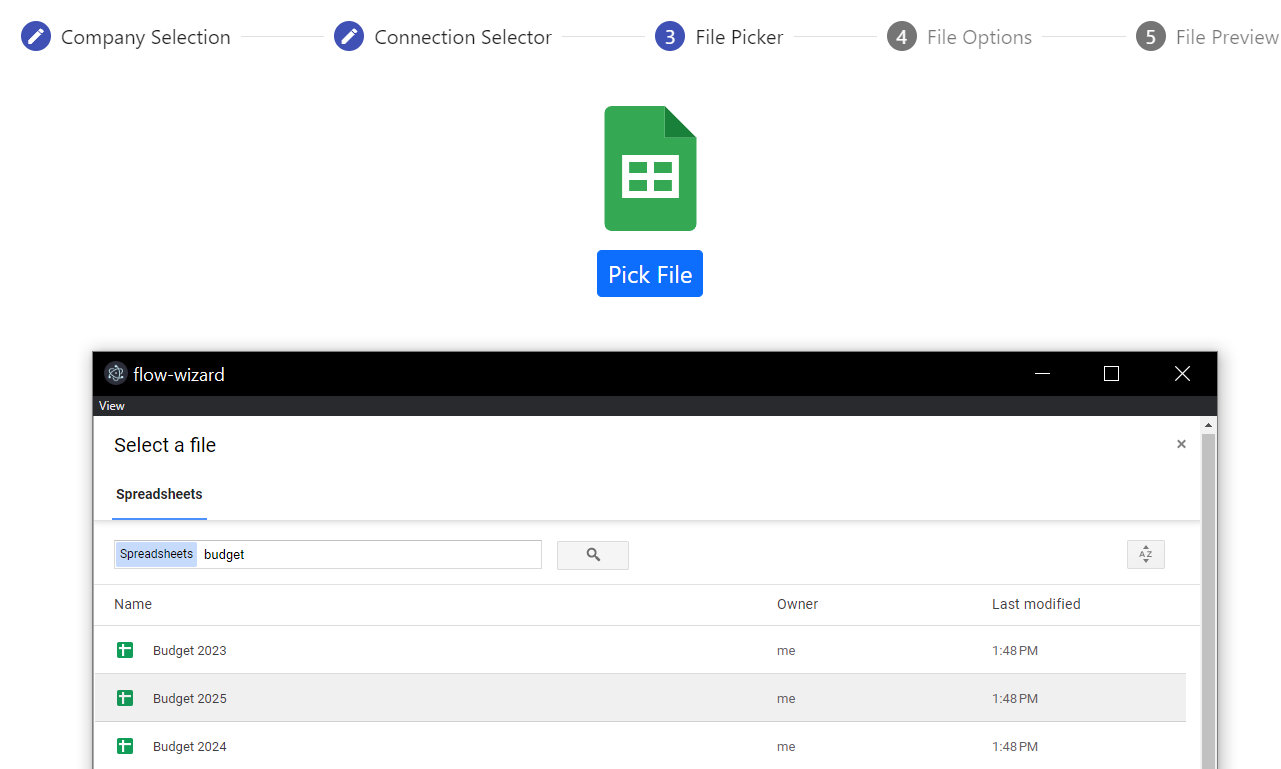Click the Budget 2025 spreadsheet icon
Image resolution: width=1281 pixels, height=769 pixels.
click(x=125, y=699)
